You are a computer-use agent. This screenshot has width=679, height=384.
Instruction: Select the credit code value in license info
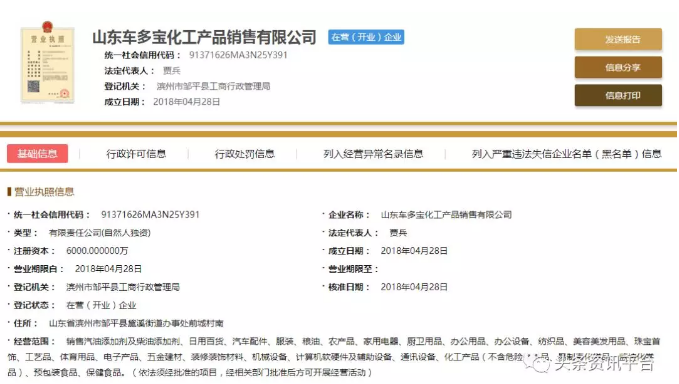tap(150, 215)
